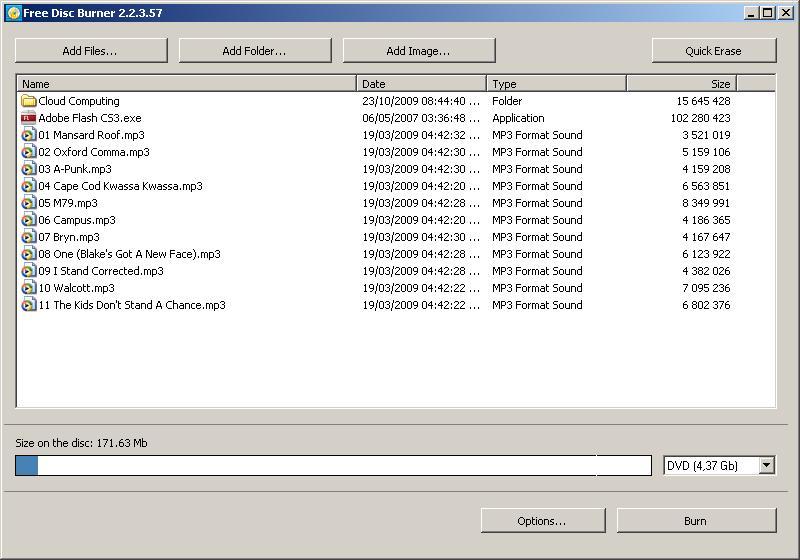
Task: Select the file name '09 I Stand Corrected.mp3'
Action: tap(101, 271)
